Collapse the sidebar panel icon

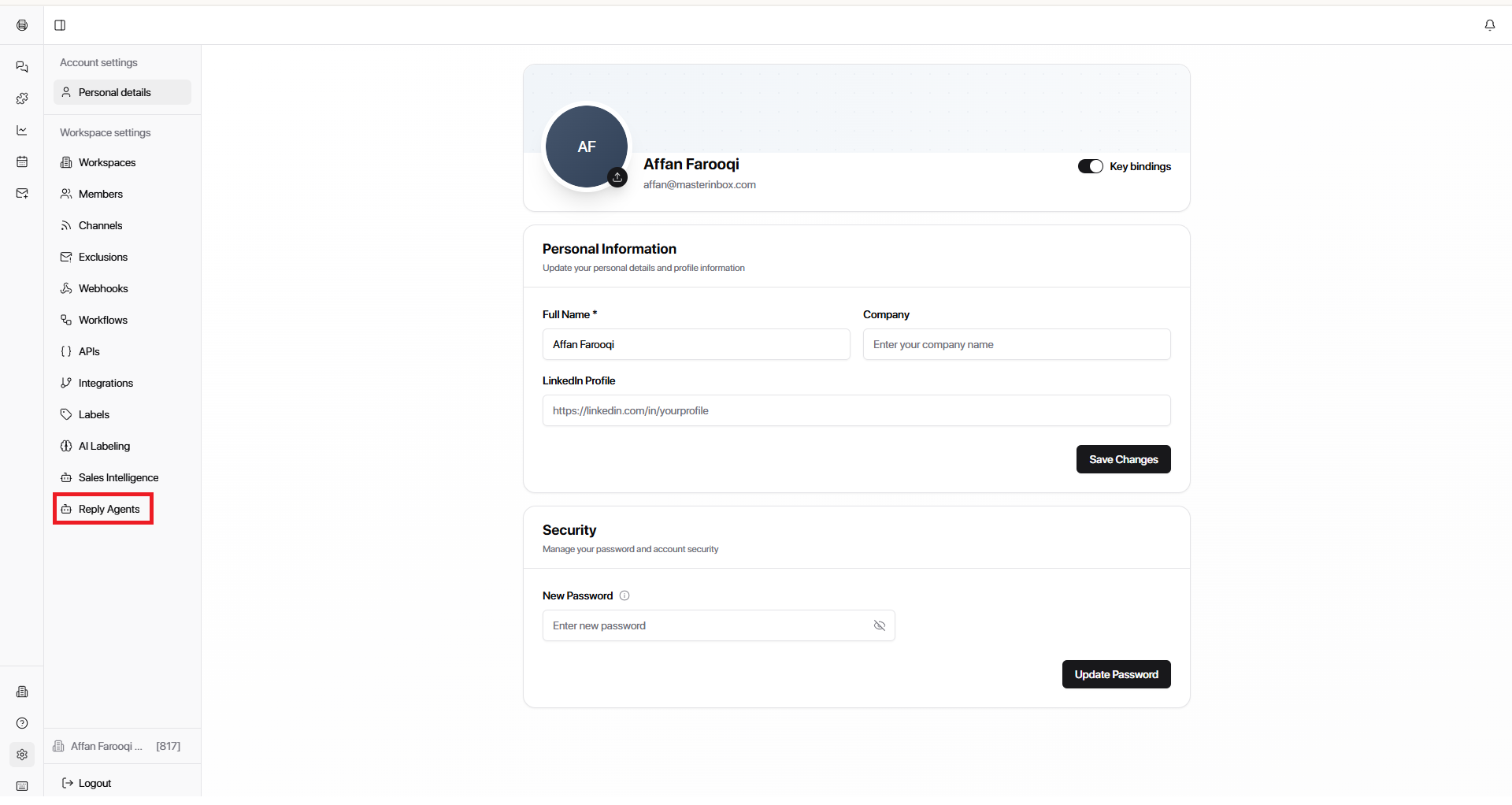60,25
